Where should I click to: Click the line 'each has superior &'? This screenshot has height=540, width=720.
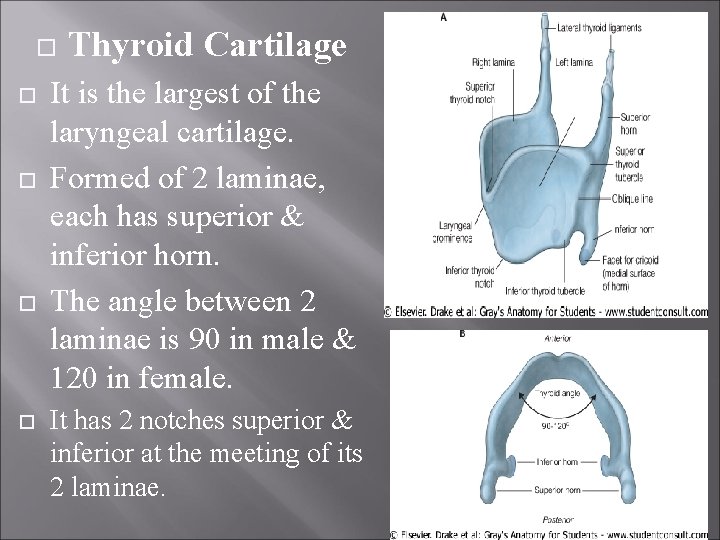(x=177, y=215)
